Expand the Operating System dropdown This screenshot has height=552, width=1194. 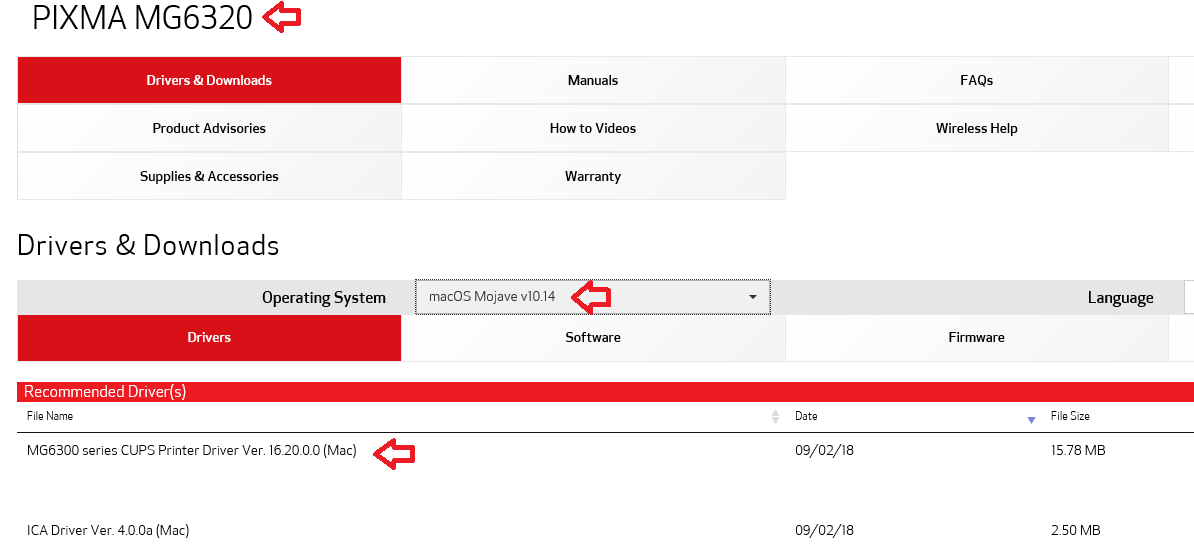pos(593,297)
